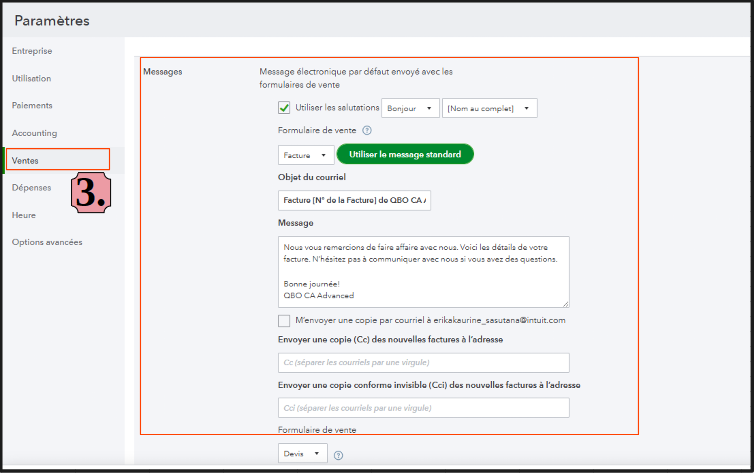Open the Dépenses tab
The image size is (754, 473).
[32, 187]
